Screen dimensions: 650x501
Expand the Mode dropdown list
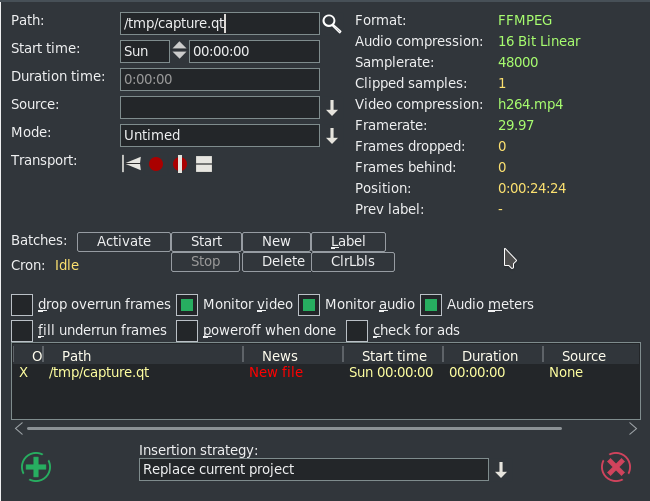tap(332, 135)
